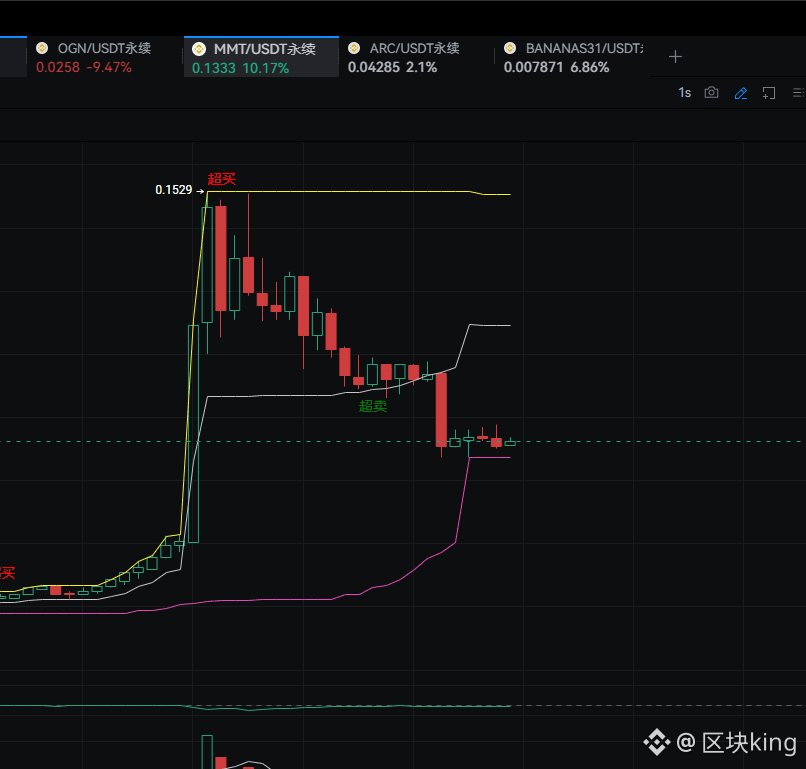Screen dimensions: 806x769
Task: Click the OGN/USDT coin icon
Action: [x=42, y=48]
